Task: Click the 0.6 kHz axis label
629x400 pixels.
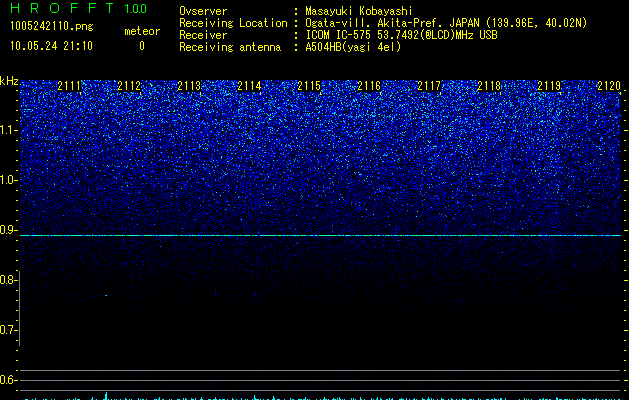Action: 8,380
